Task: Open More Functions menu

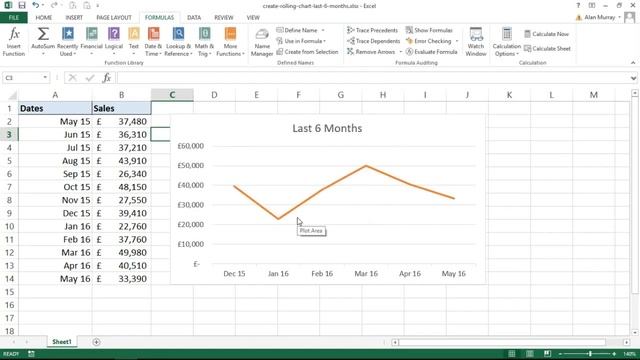Action: point(230,42)
